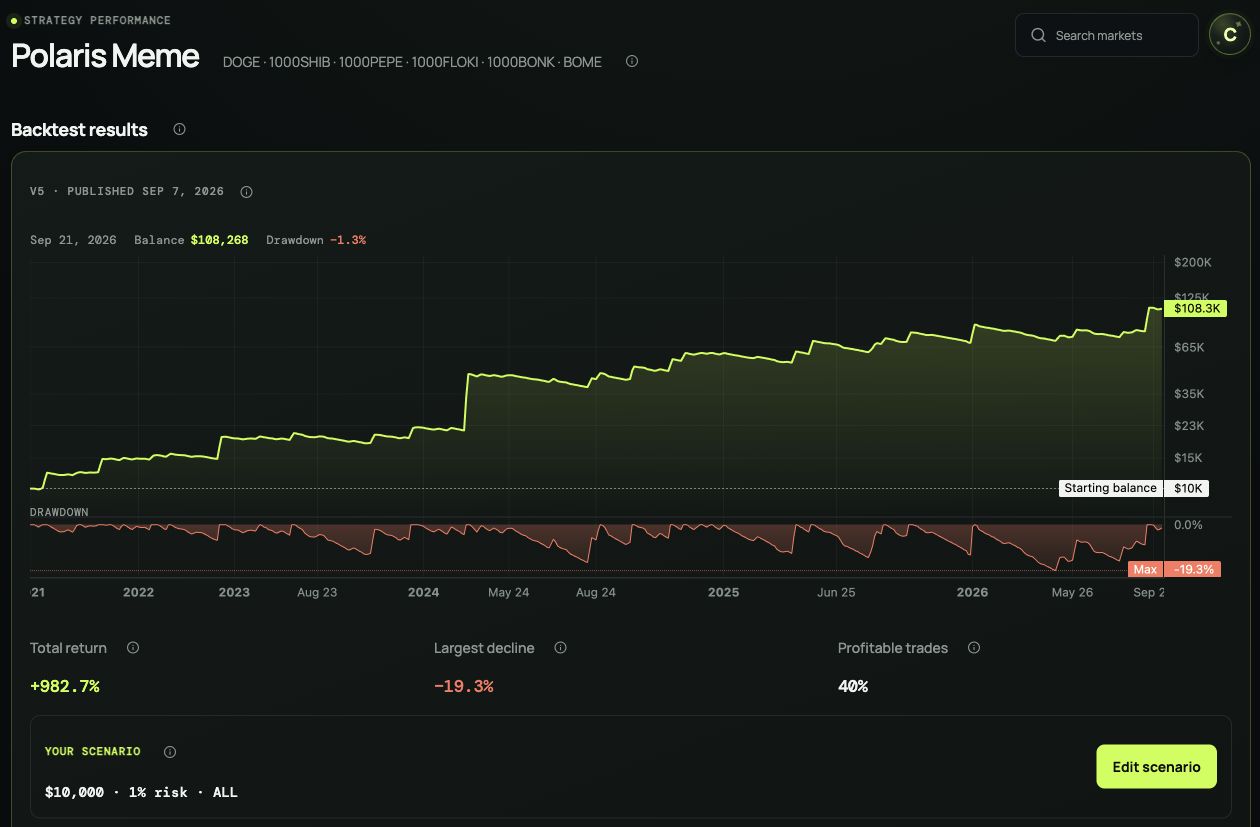Click the Aug 23 time axis label
Image resolution: width=1260 pixels, height=827 pixels.
(x=317, y=592)
